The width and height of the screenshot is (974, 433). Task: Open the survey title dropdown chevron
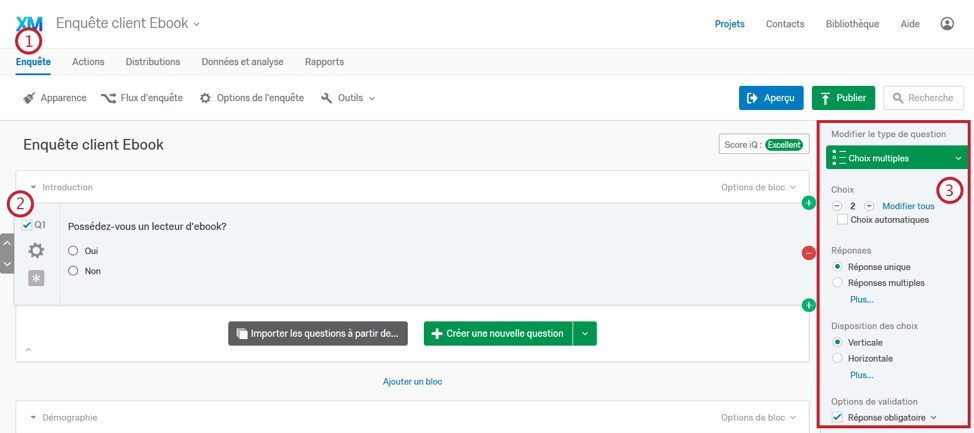197,24
